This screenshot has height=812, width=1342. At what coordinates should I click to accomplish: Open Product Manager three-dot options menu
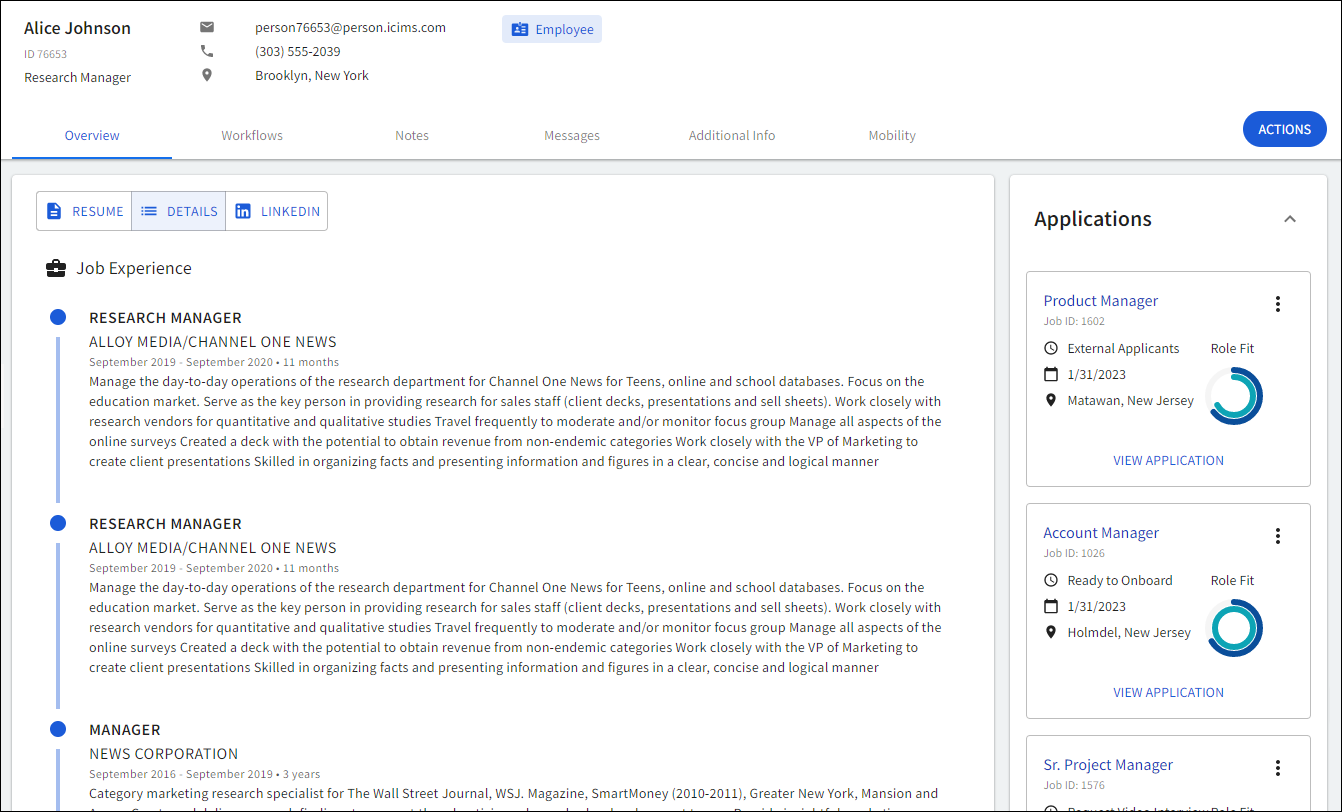(1277, 304)
